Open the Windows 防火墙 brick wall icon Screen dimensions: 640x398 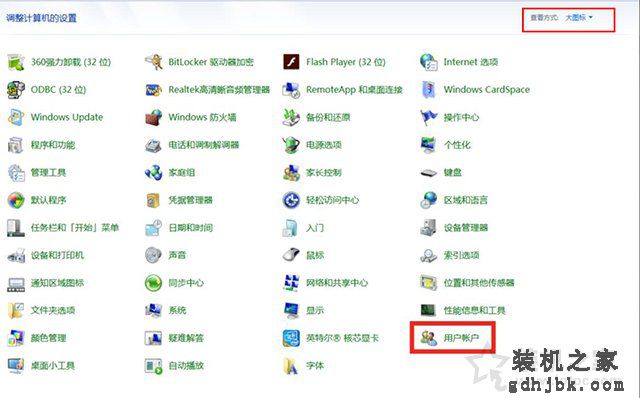click(x=153, y=117)
